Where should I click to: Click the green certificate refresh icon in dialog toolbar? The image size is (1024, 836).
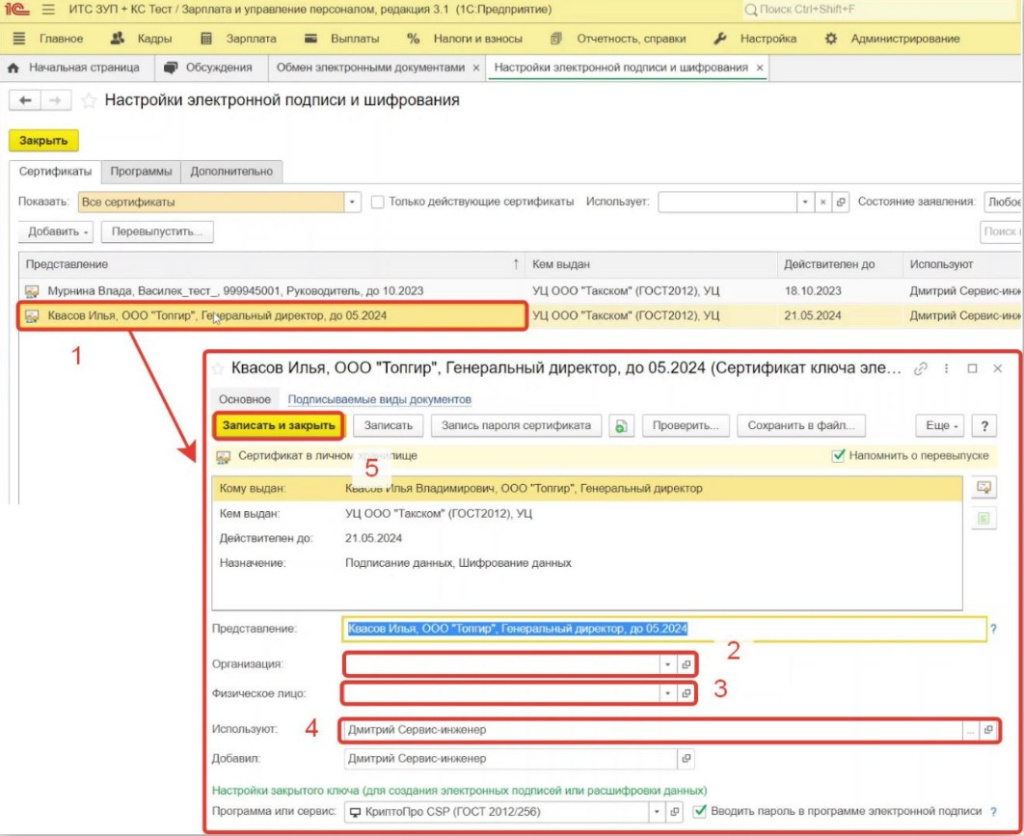click(x=621, y=426)
